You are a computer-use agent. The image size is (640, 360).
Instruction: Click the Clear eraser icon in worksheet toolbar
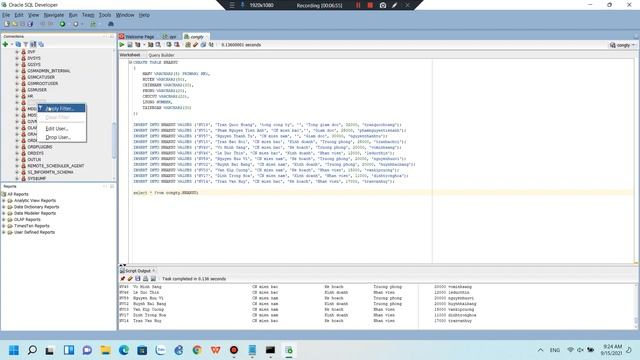point(196,44)
